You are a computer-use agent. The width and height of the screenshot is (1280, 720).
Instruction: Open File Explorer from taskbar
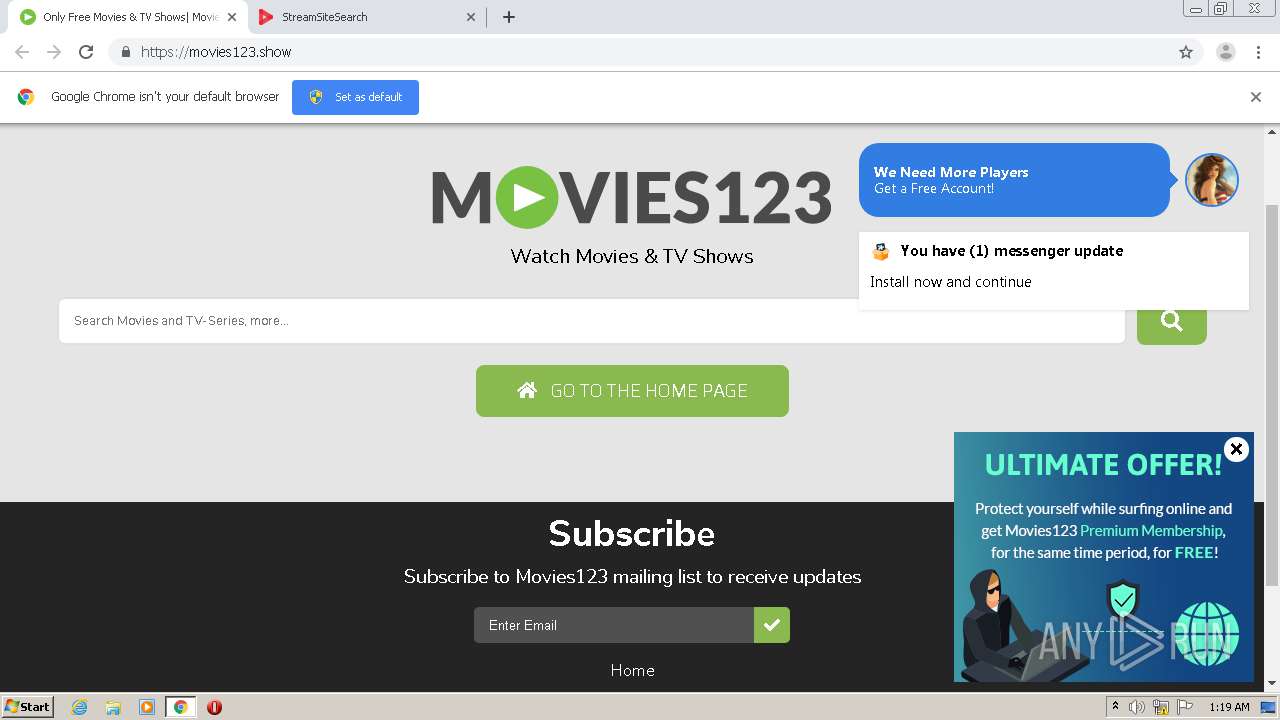coord(113,707)
